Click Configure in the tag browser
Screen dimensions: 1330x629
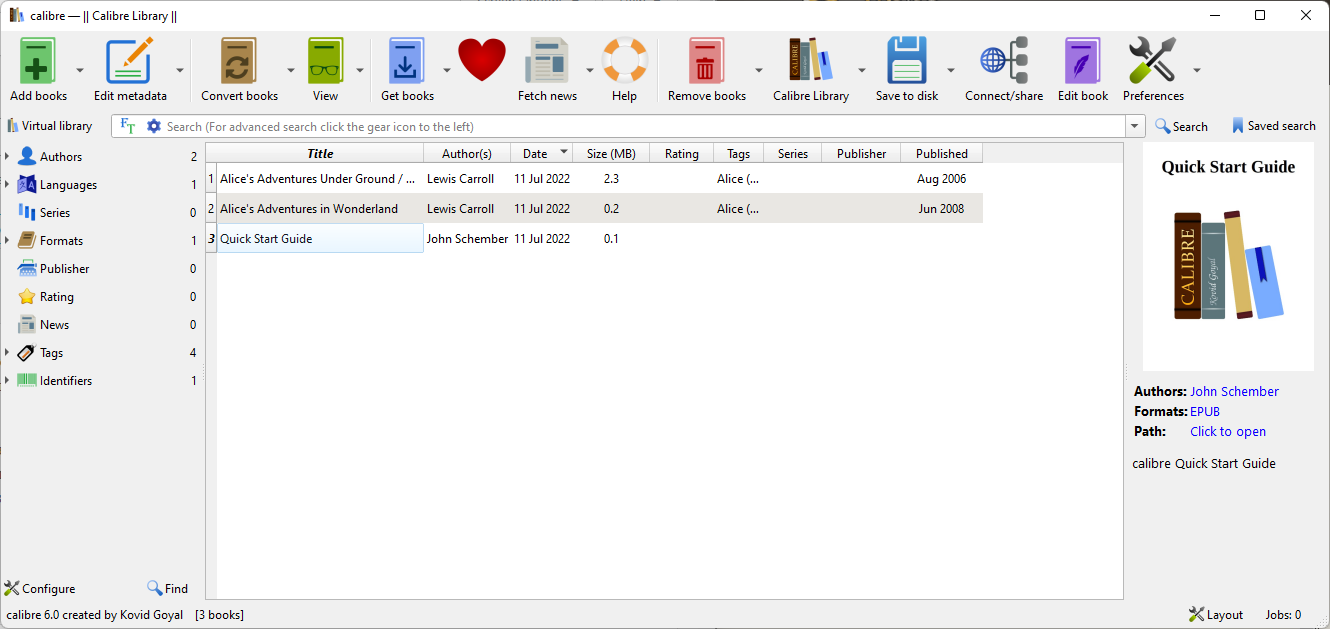tap(40, 589)
